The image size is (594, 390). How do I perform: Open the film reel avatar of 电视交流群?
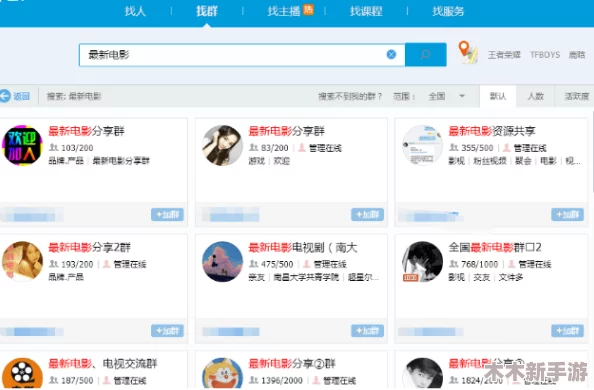(x=22, y=373)
